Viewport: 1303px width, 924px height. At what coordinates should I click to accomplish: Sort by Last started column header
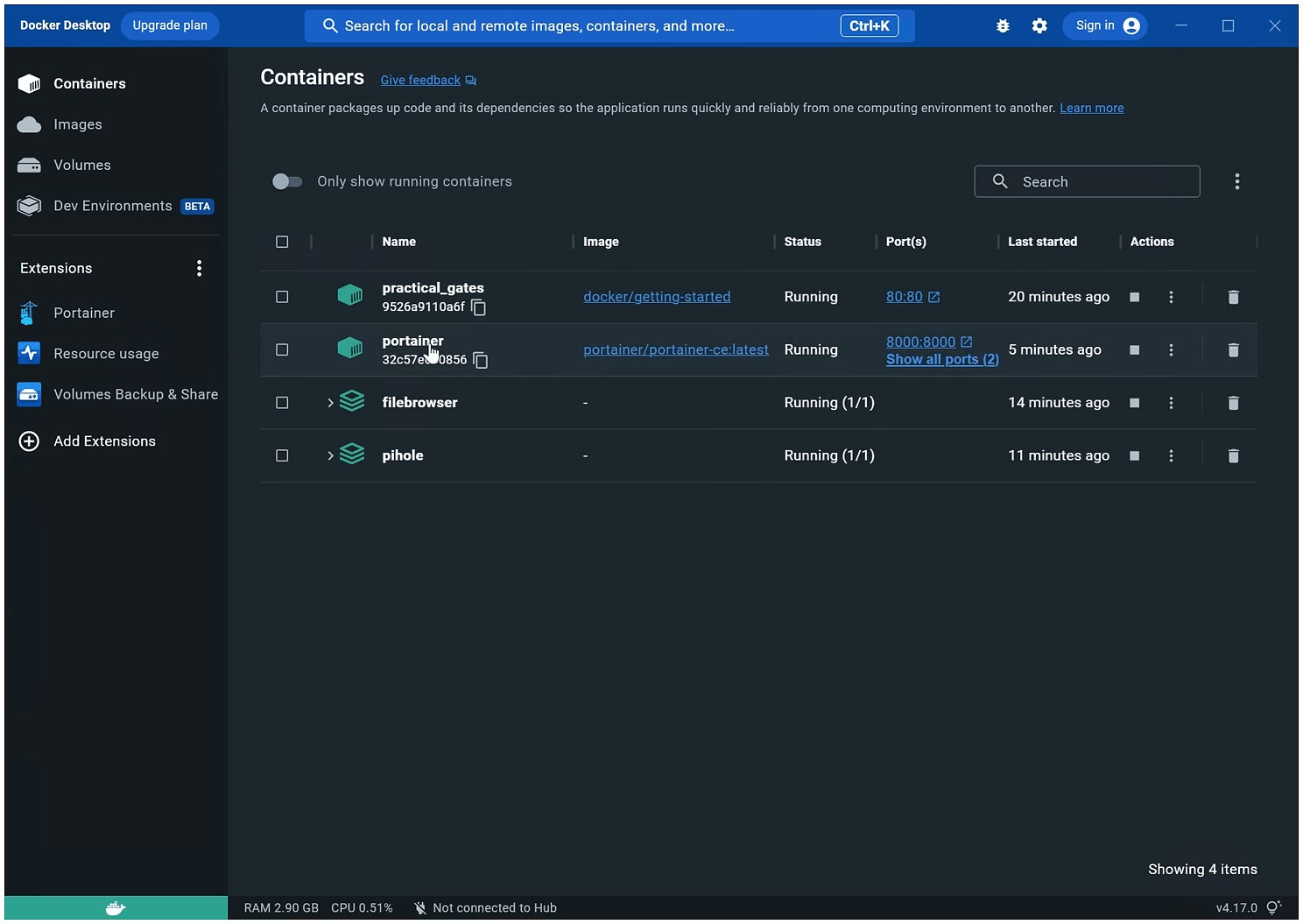pyautogui.click(x=1042, y=242)
